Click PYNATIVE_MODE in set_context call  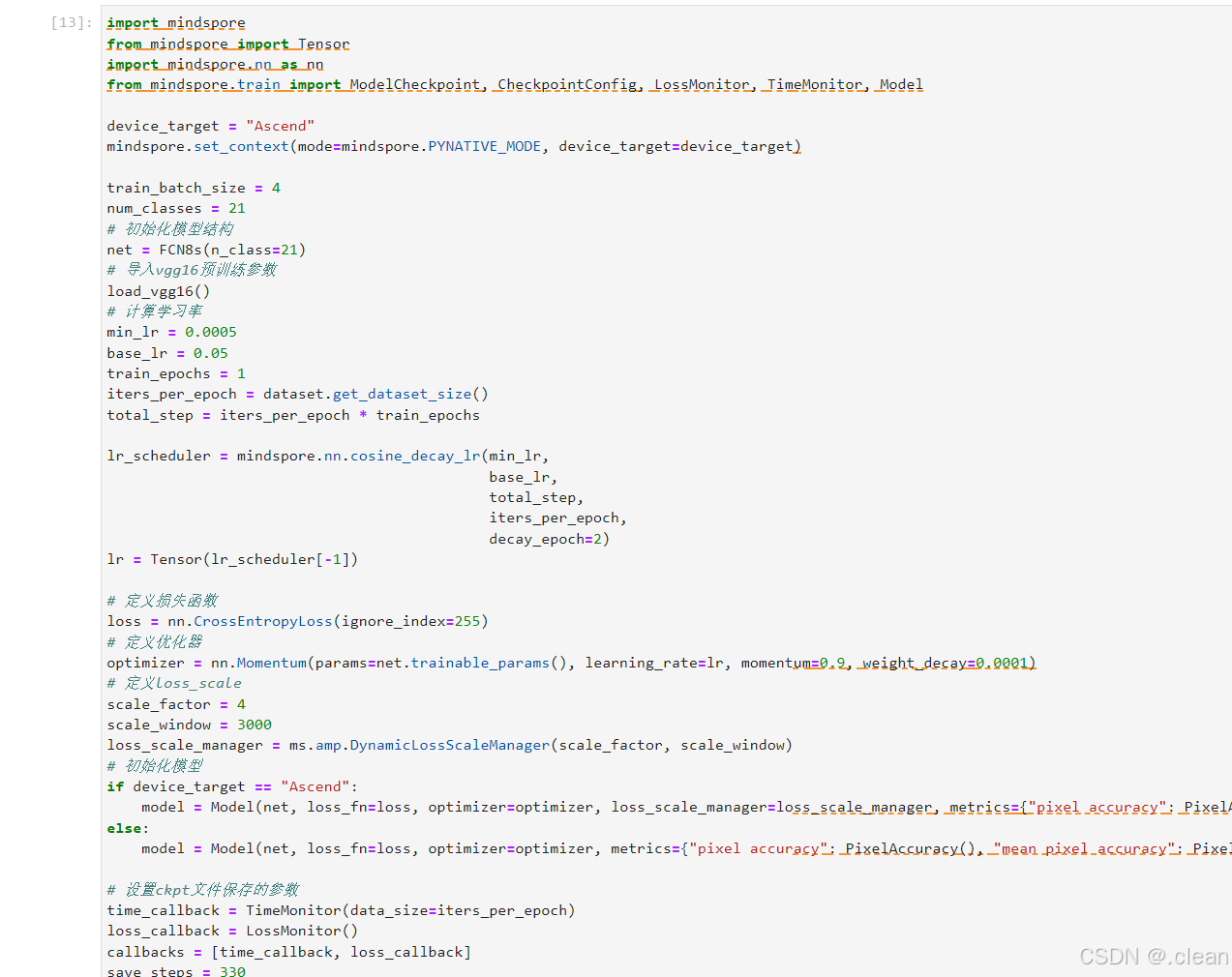[484, 146]
